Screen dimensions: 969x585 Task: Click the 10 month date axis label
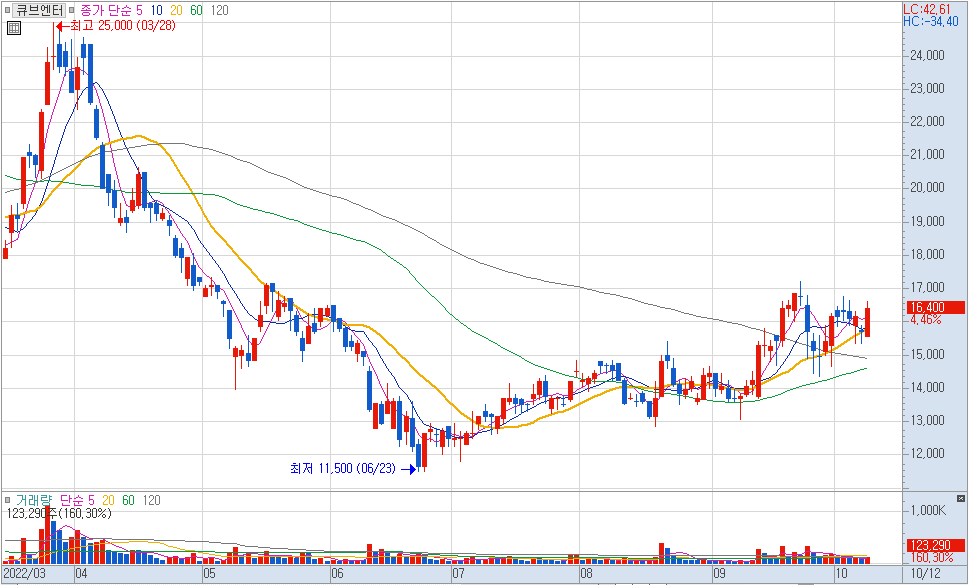tap(841, 573)
